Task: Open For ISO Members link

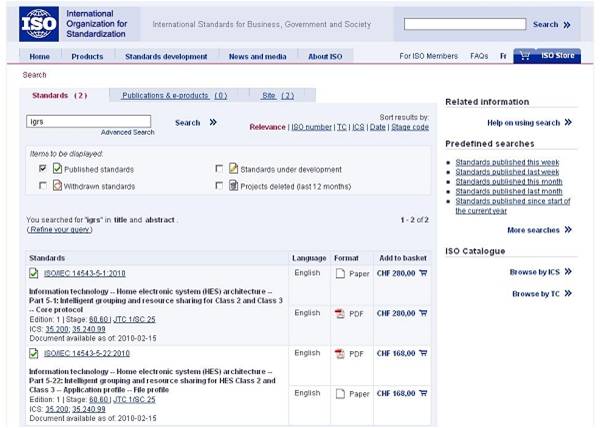Action: (428, 56)
